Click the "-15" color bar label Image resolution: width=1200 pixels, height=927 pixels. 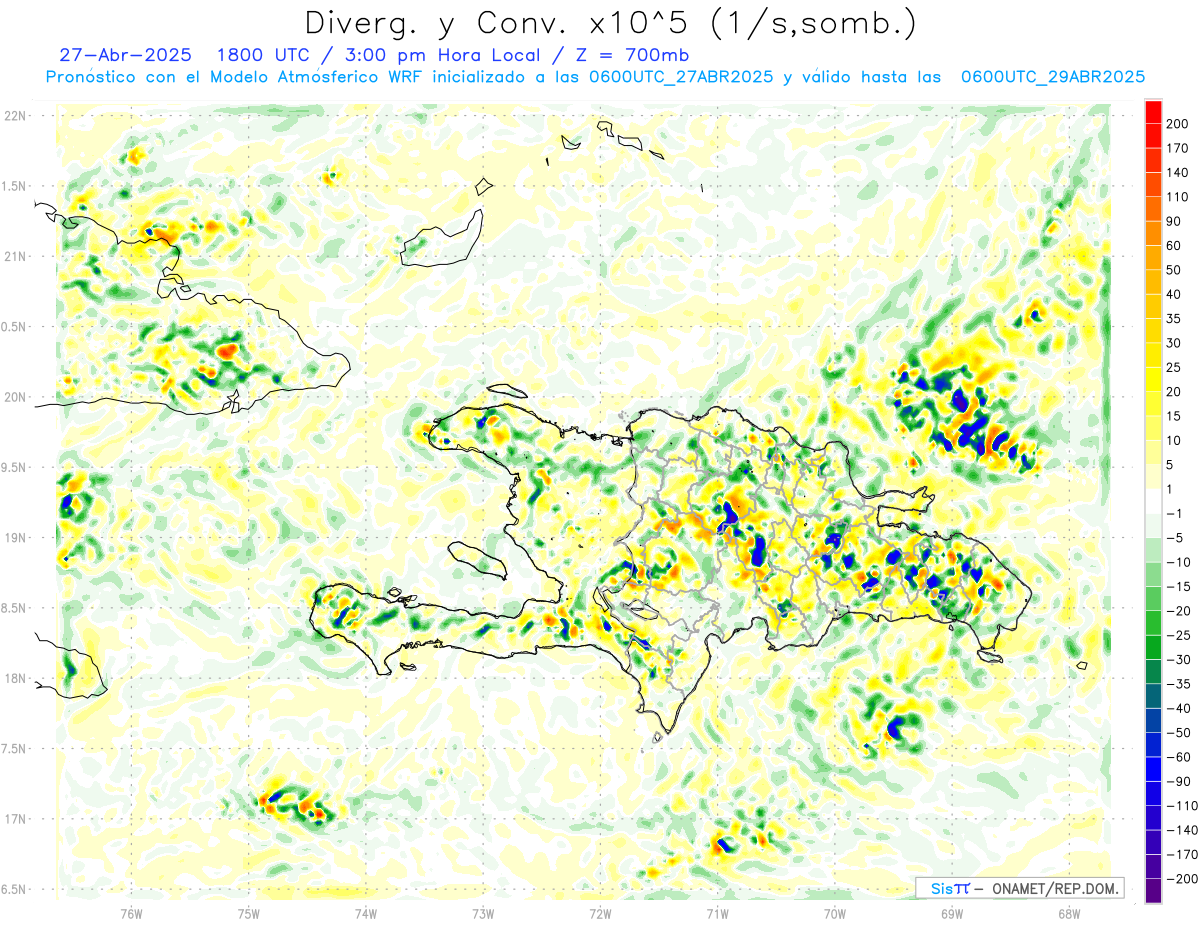(x=1178, y=587)
